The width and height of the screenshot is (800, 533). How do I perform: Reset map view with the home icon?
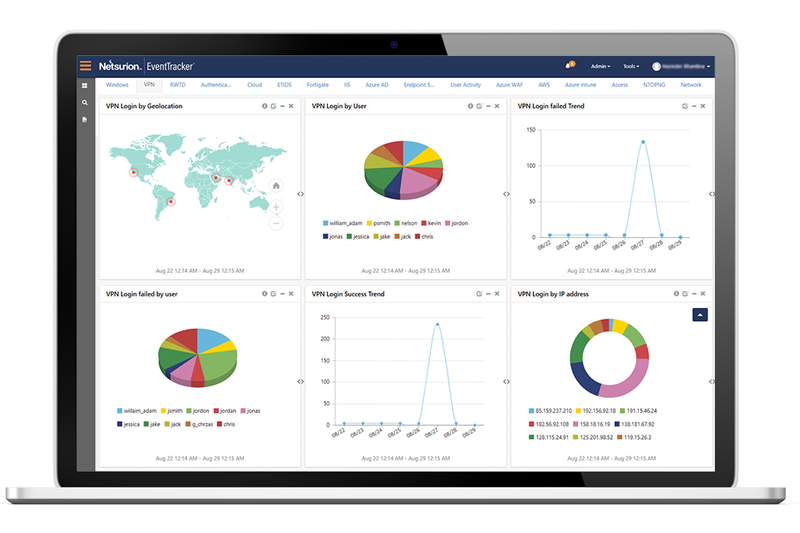point(276,186)
